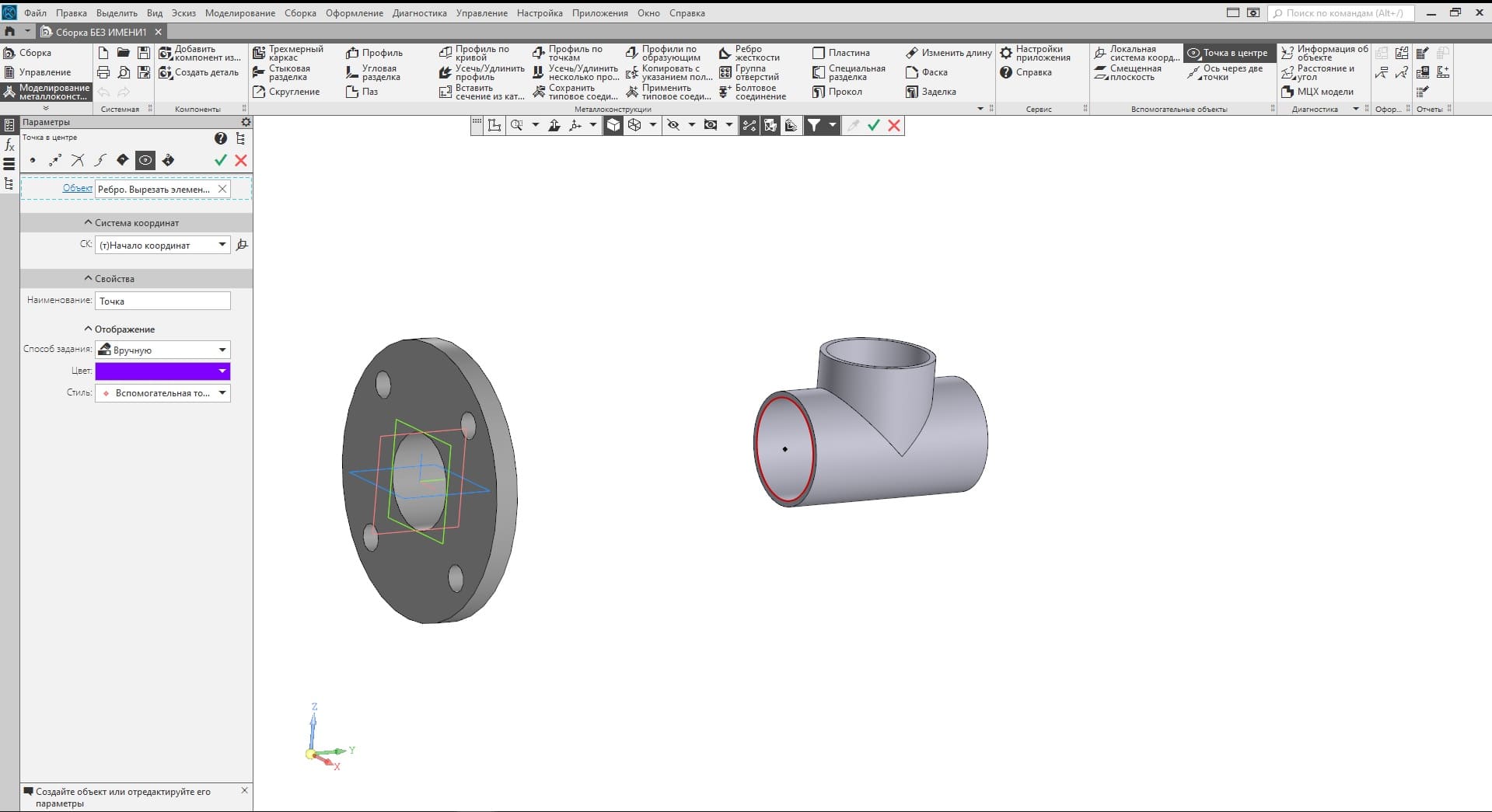This screenshot has width=1492, height=812.
Task: Click the 'Трехмерный каркас' tool
Action: click(288, 53)
